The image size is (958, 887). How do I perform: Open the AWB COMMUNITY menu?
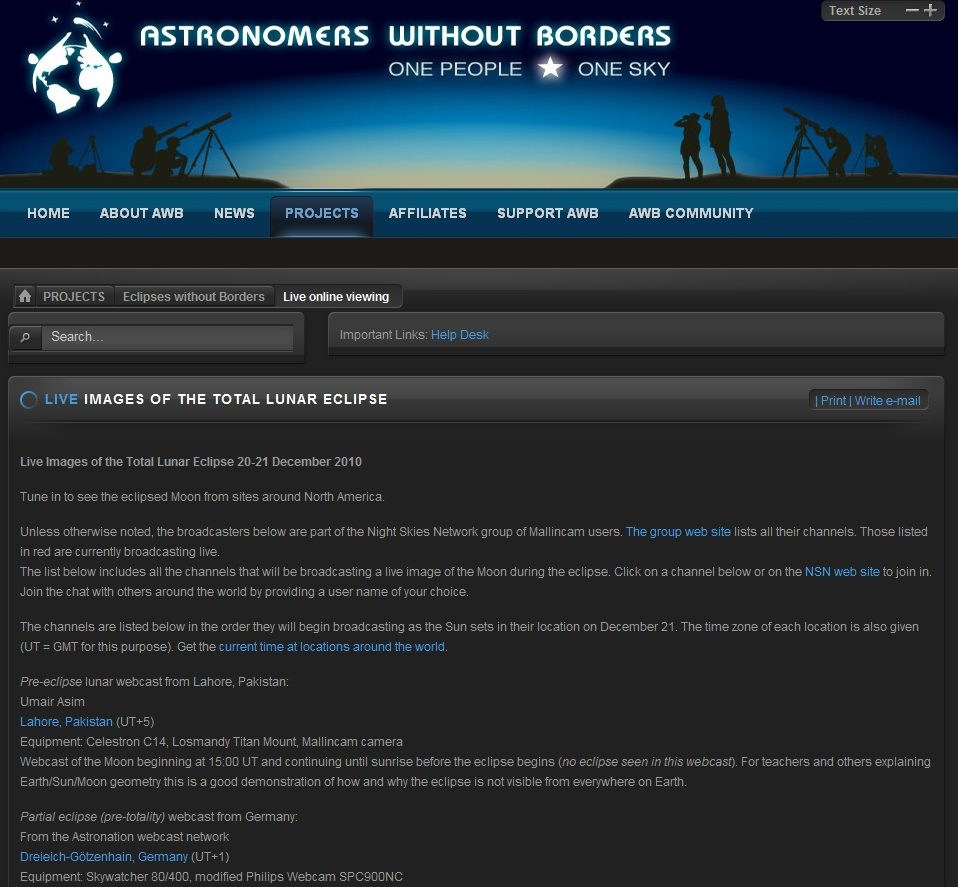pos(691,213)
